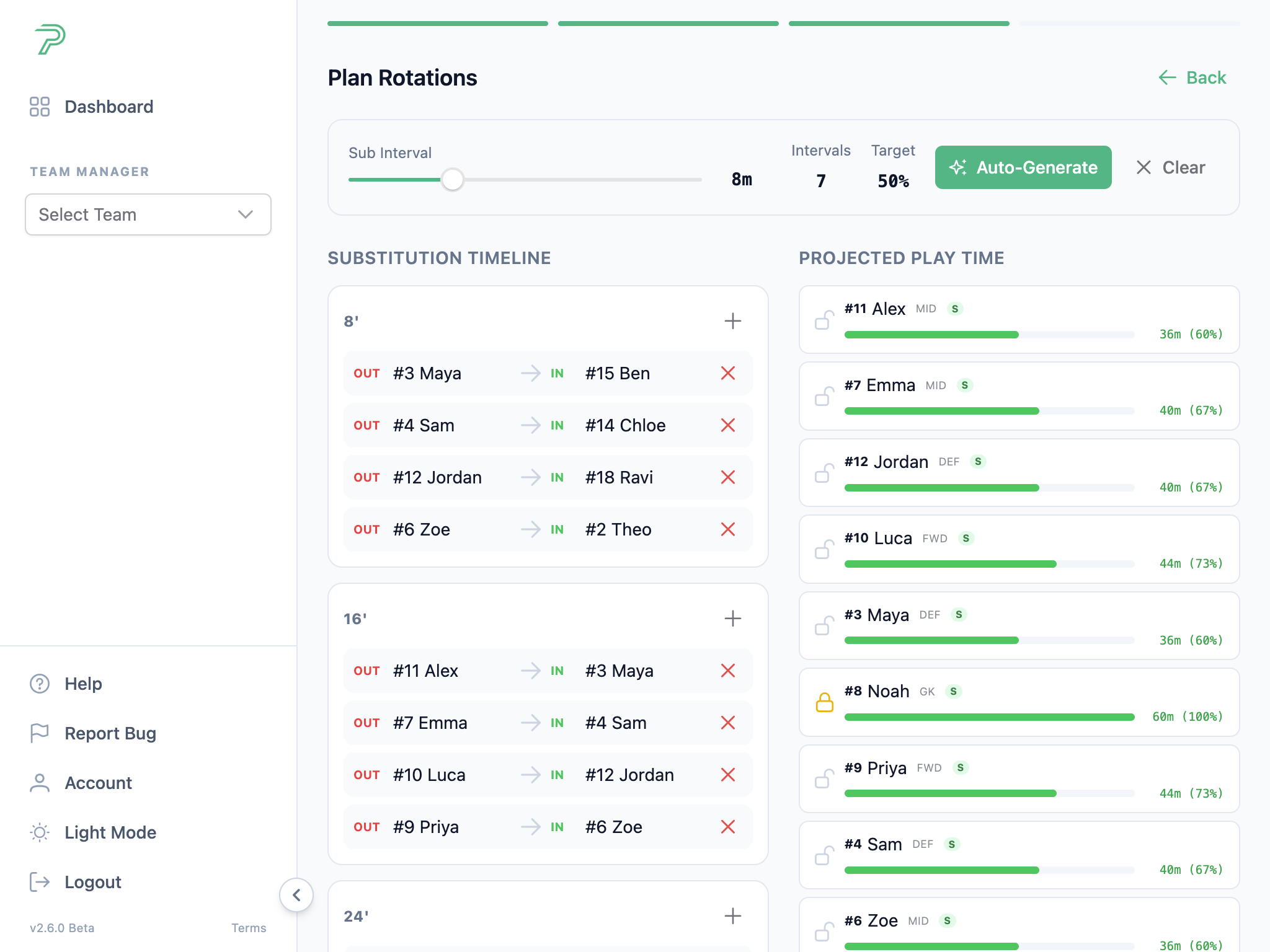Viewport: 1270px width, 952px height.
Task: Click the Target 50% value
Action: [893, 181]
